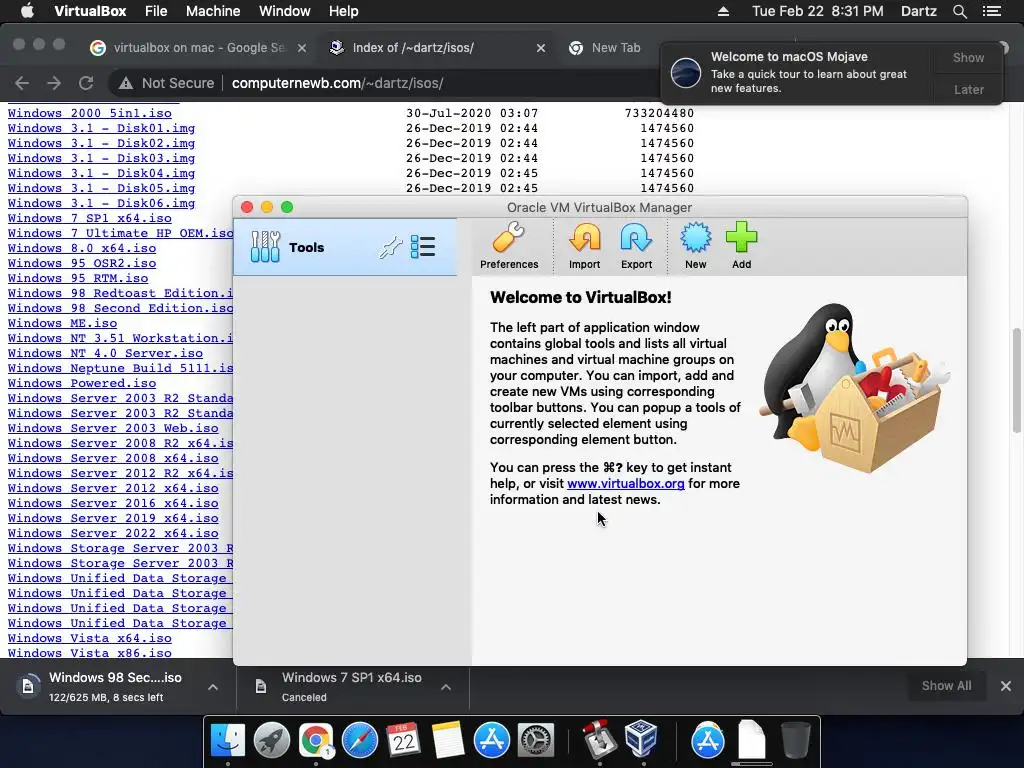Open the Trash in the Dock

click(795, 741)
